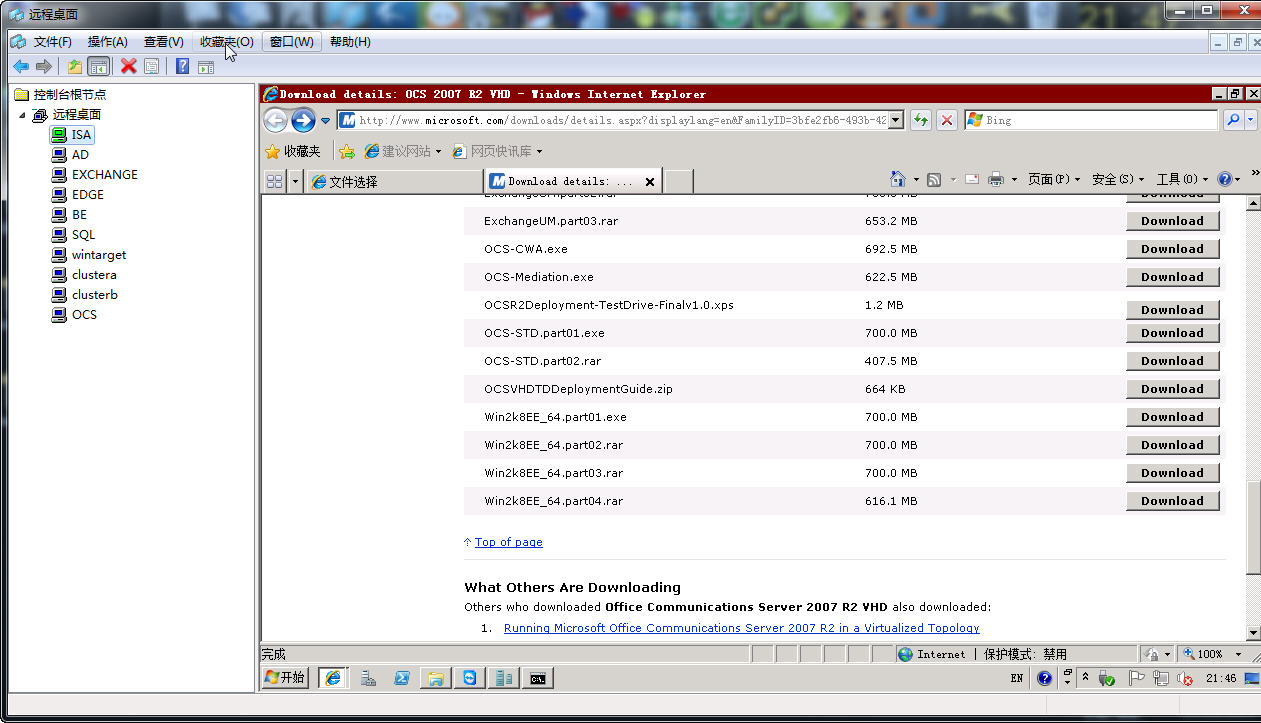
Task: Click the 开始 Start button
Action: 285,678
